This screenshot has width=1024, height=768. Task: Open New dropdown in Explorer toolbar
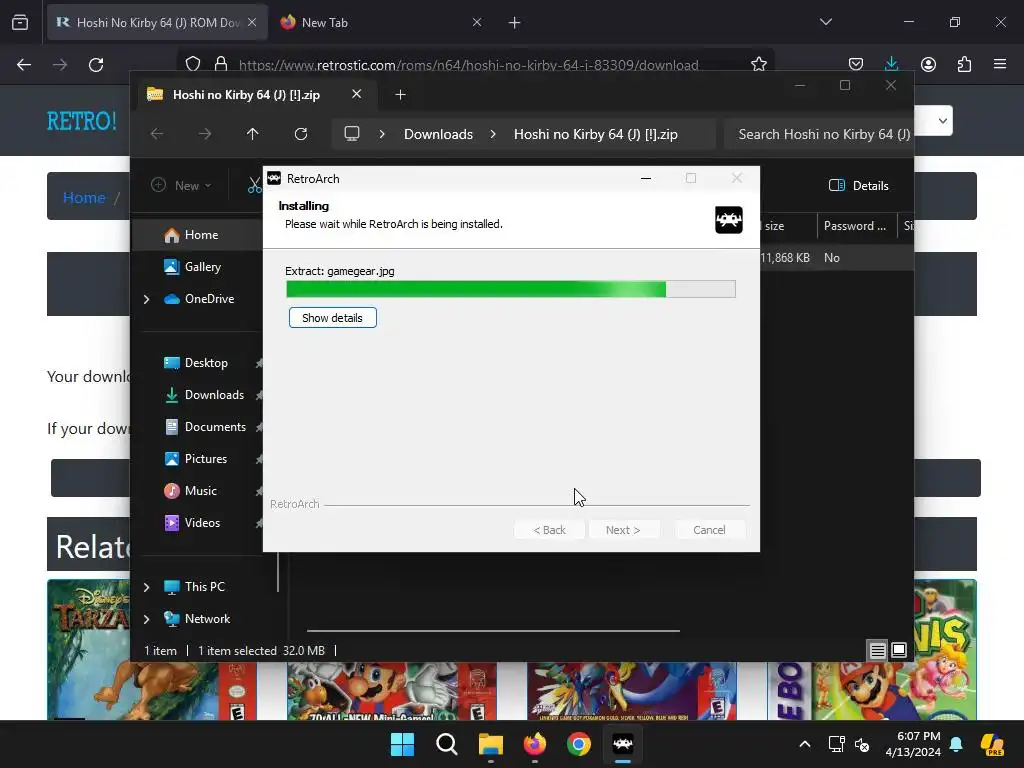(182, 186)
